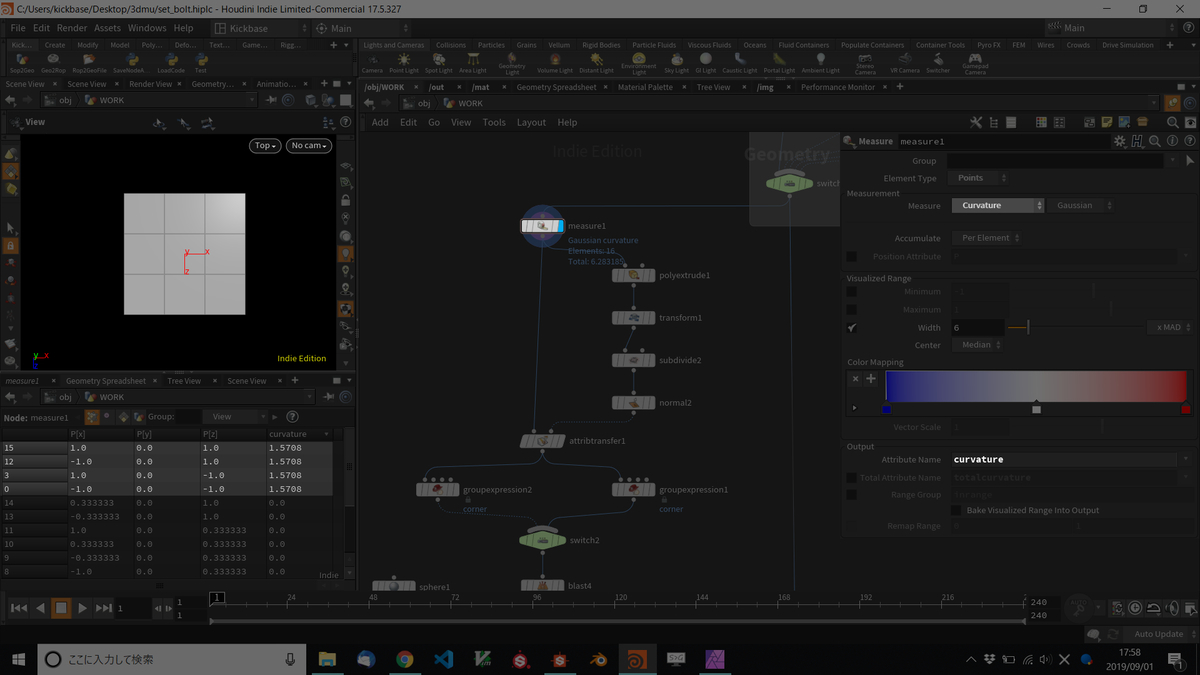The width and height of the screenshot is (1200, 675).
Task: Open the network editor Add menu
Action: 380,122
